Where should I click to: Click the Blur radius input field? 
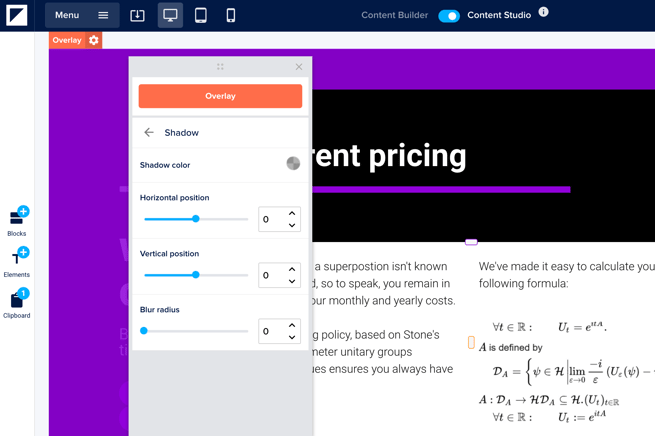[x=270, y=331]
